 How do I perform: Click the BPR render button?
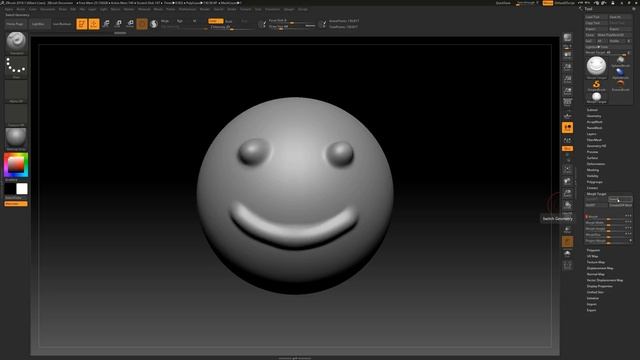pyautogui.click(x=567, y=38)
